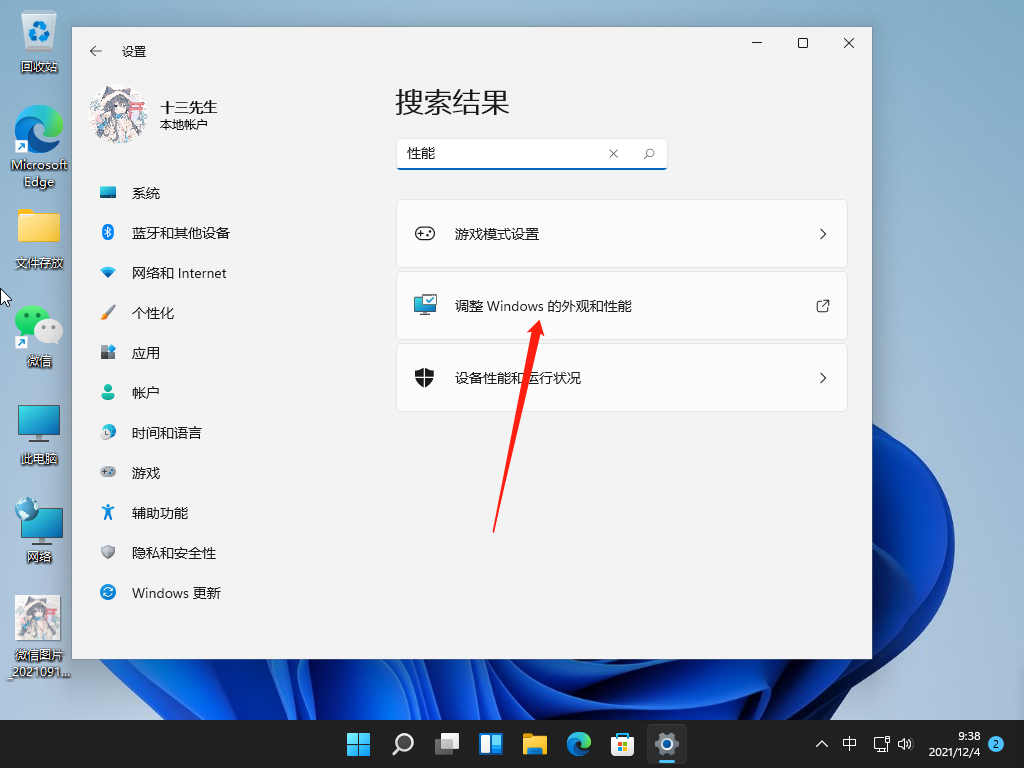Expand the system tray hidden icons chevron

pos(822,744)
